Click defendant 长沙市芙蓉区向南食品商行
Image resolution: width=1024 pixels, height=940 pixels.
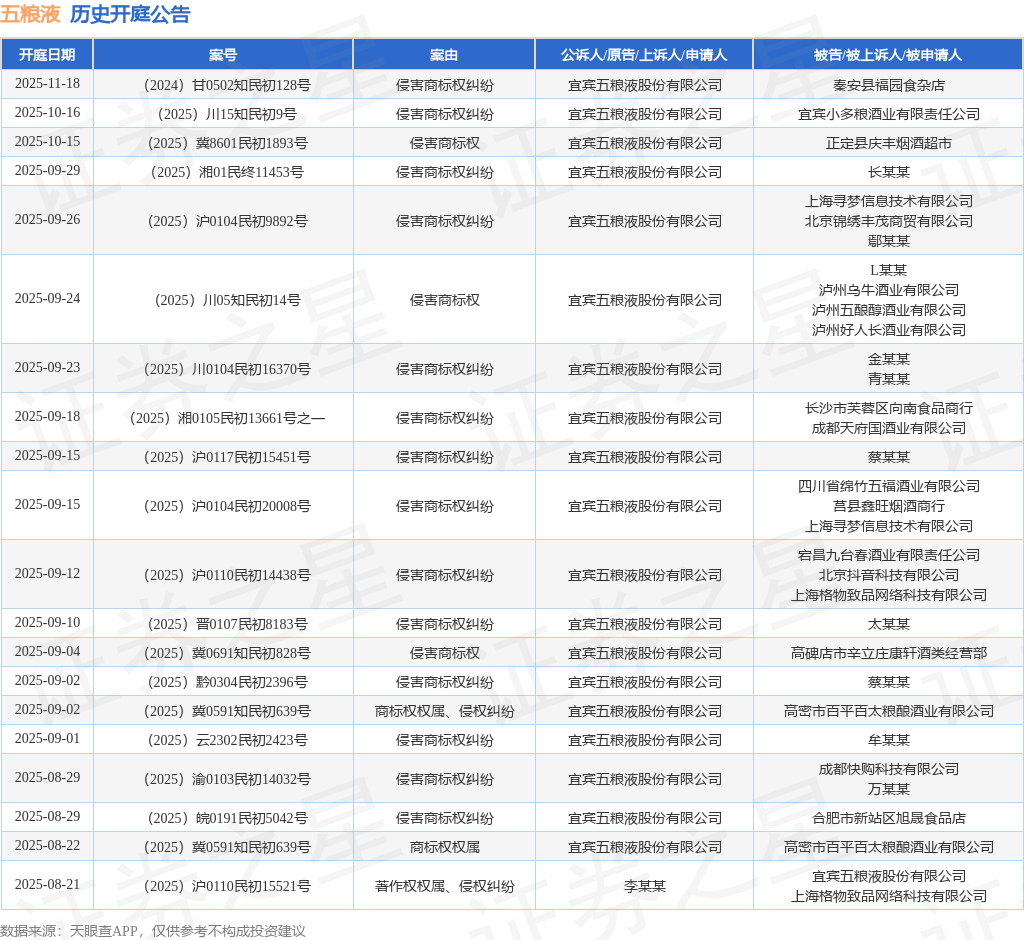(x=888, y=408)
